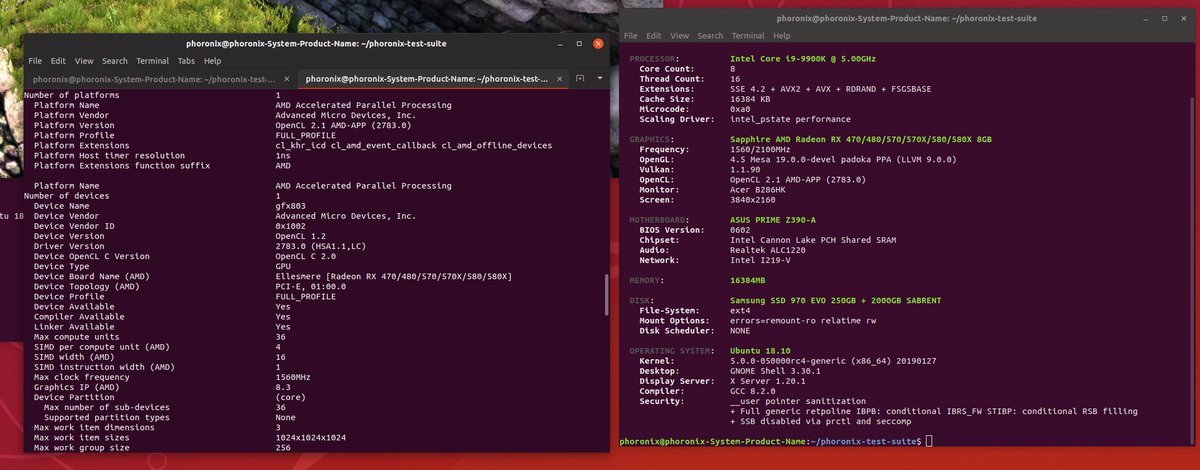Open View menu in right terminal window
The image size is (1200, 470).
[680, 36]
